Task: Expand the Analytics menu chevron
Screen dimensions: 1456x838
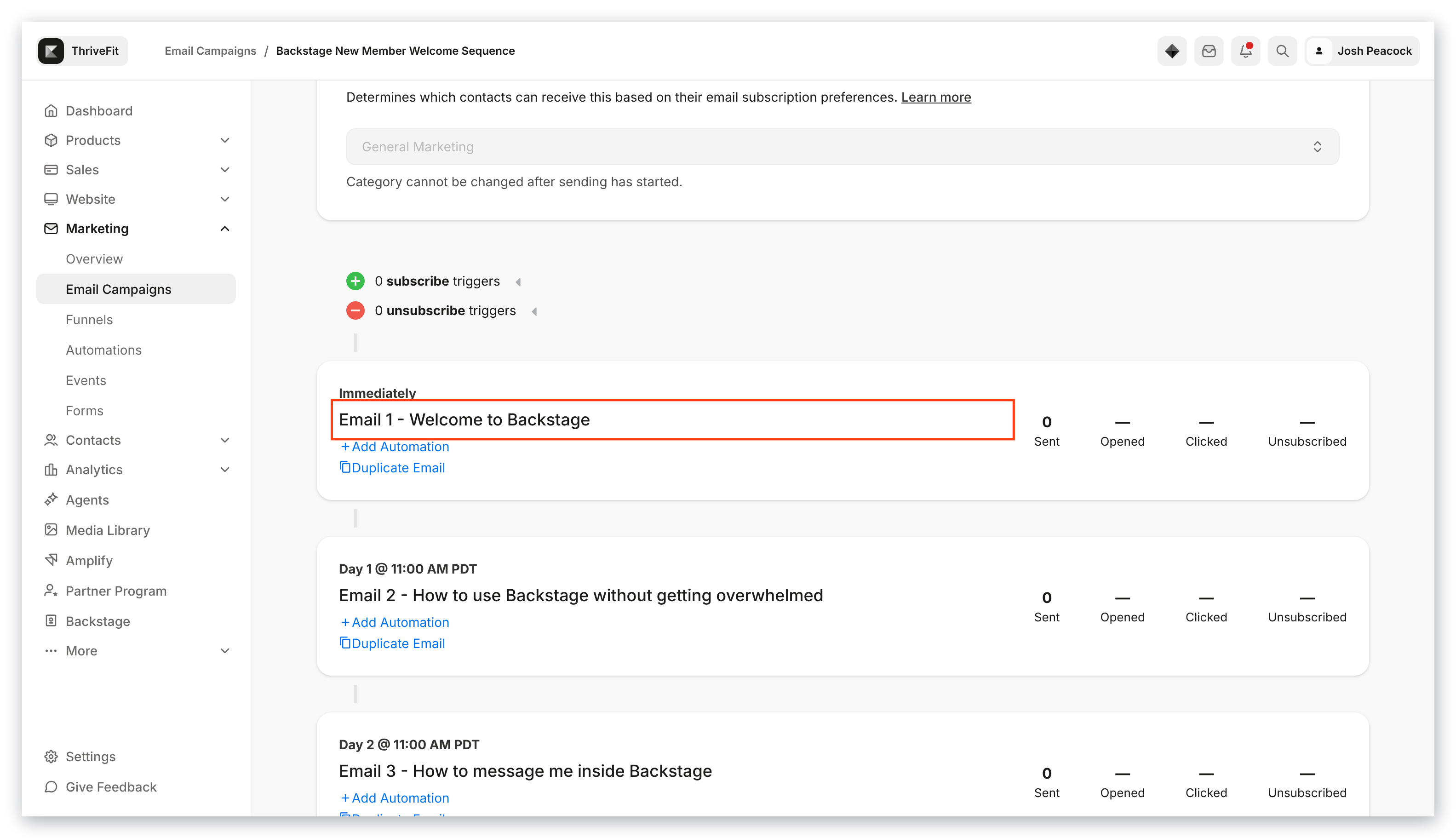Action: pos(224,469)
